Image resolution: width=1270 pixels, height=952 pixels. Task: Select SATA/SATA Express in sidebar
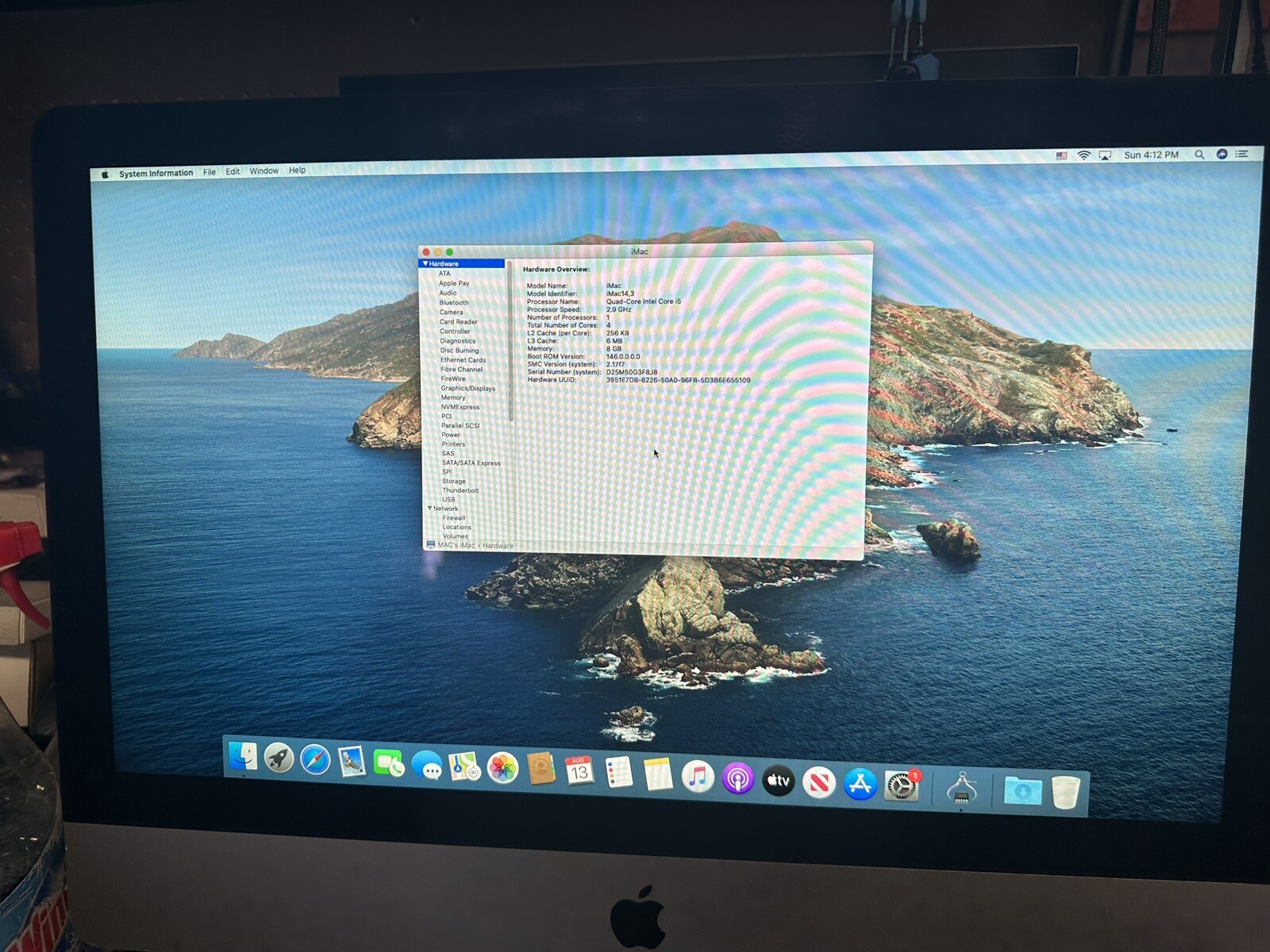pyautogui.click(x=471, y=463)
